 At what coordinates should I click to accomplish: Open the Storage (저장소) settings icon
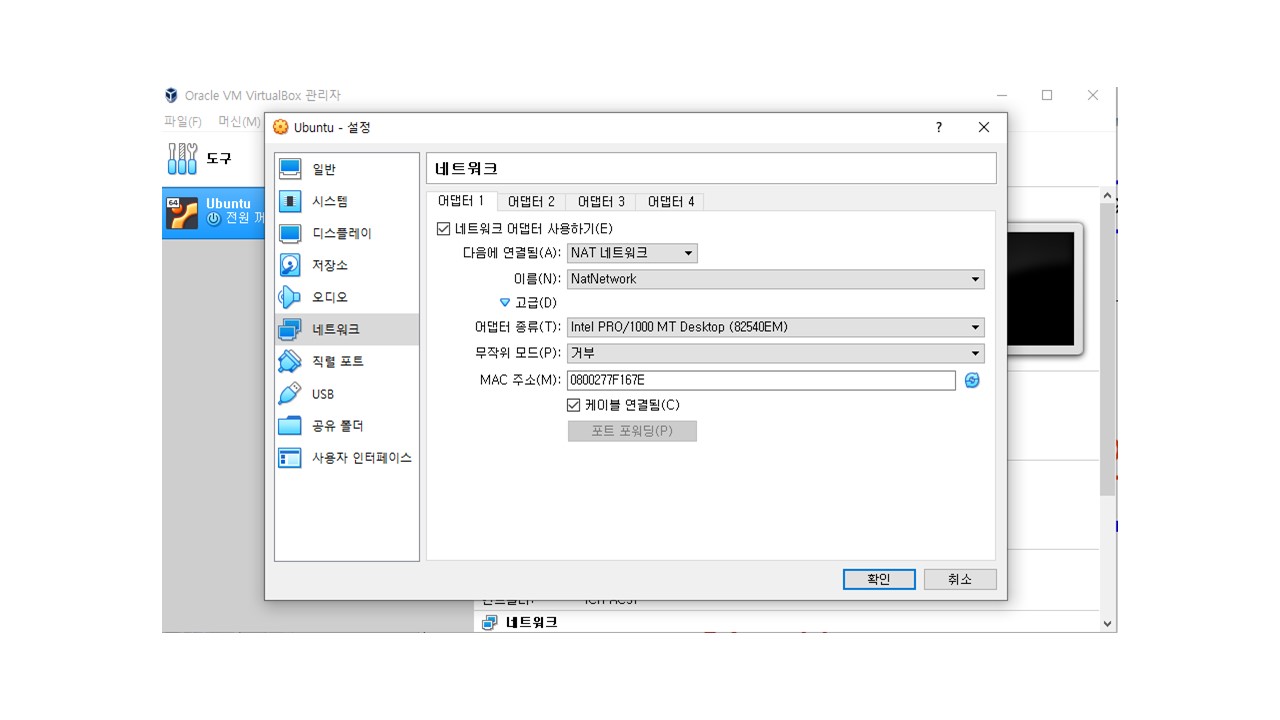point(290,265)
